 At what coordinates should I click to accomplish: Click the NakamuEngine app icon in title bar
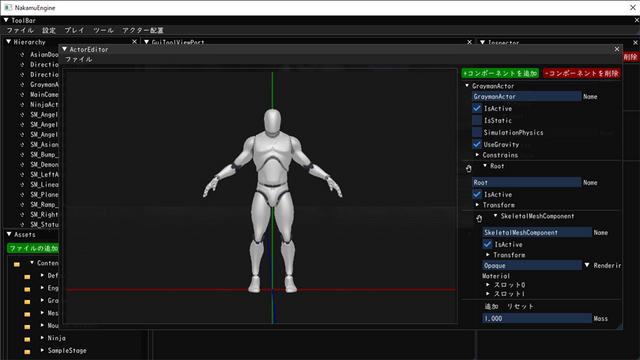[8, 8]
